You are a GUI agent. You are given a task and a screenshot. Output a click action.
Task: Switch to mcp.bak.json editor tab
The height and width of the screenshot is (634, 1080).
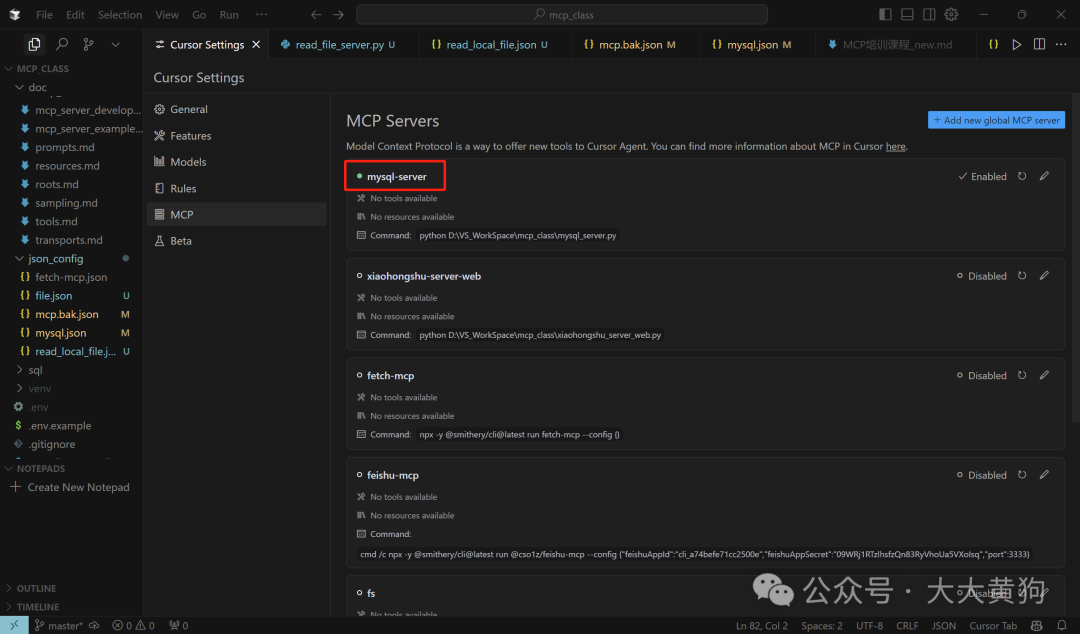pos(630,45)
